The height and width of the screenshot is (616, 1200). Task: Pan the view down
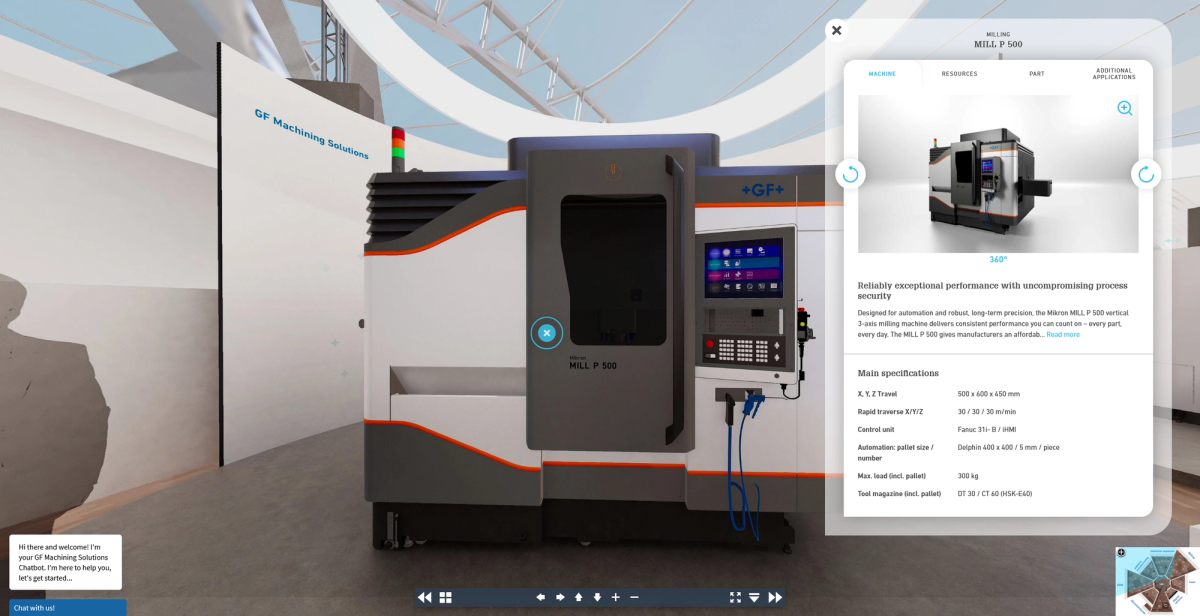tap(597, 597)
